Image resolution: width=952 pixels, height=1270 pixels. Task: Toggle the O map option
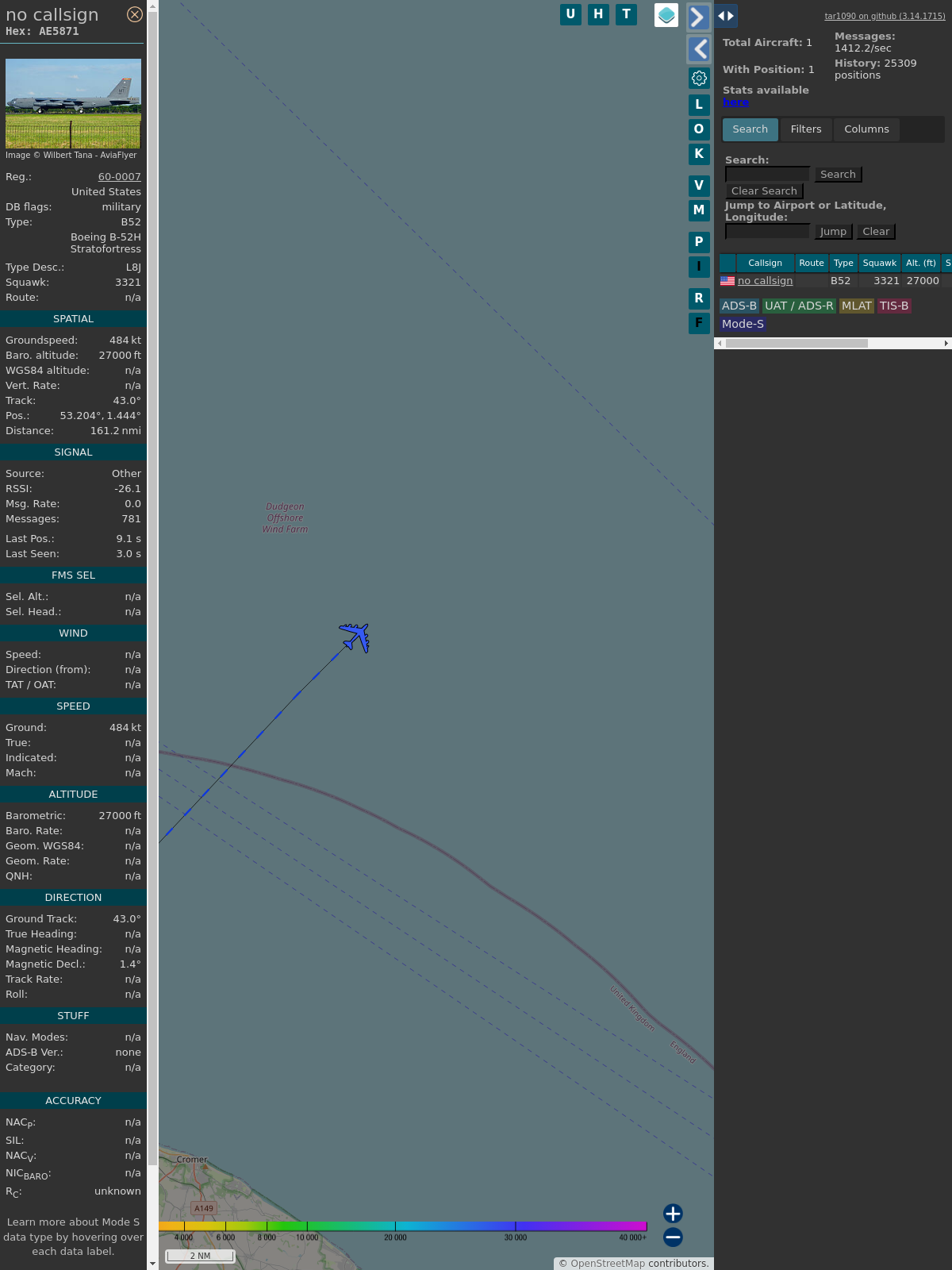tap(699, 129)
